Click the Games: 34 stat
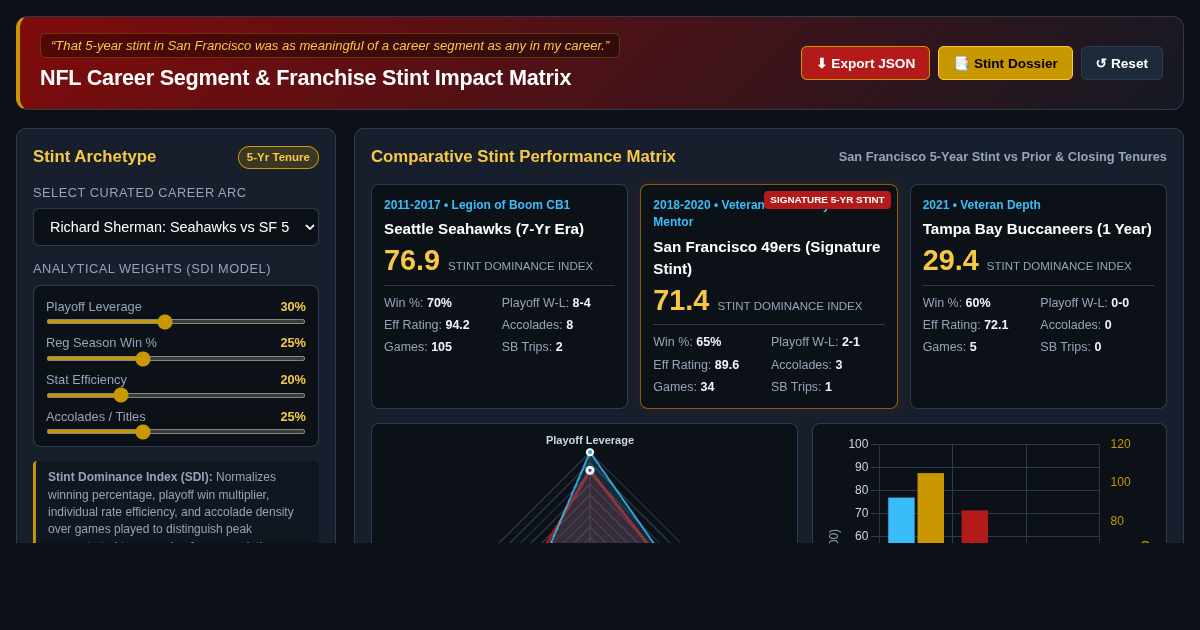The height and width of the screenshot is (630, 1200). pos(684,387)
